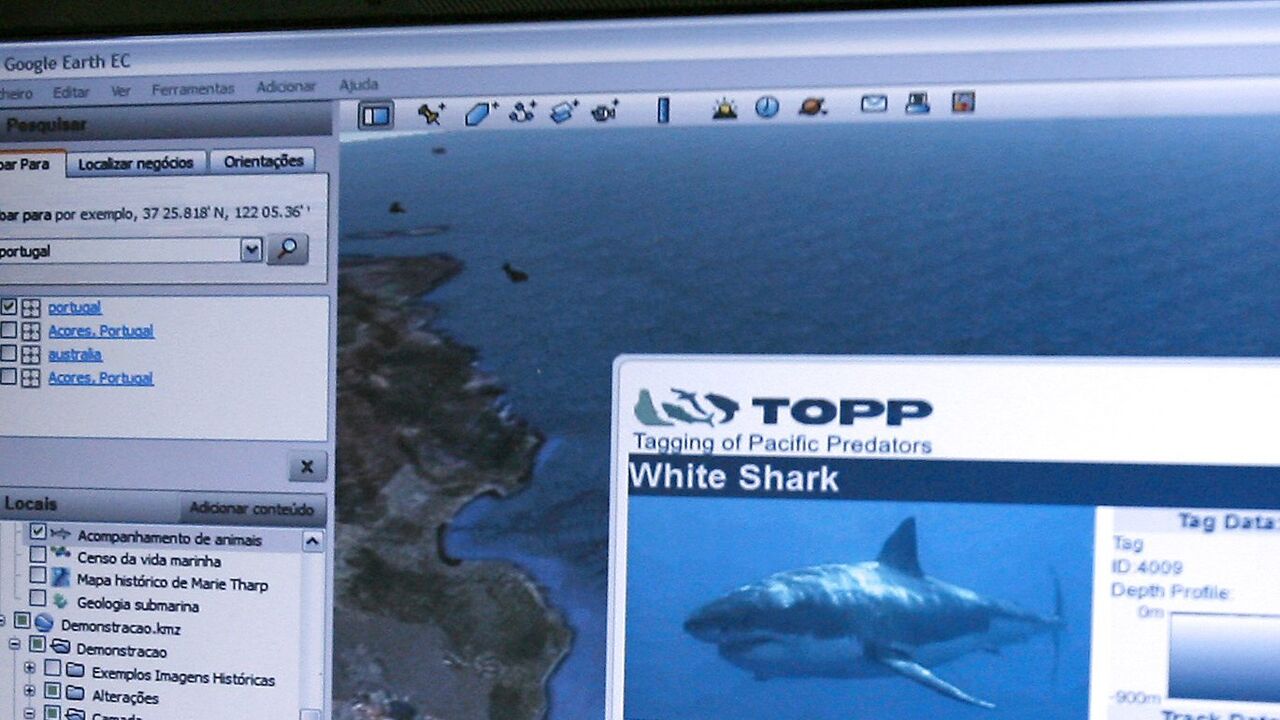This screenshot has height=720, width=1280.
Task: Open the search history dropdown arrow
Action: (x=251, y=250)
